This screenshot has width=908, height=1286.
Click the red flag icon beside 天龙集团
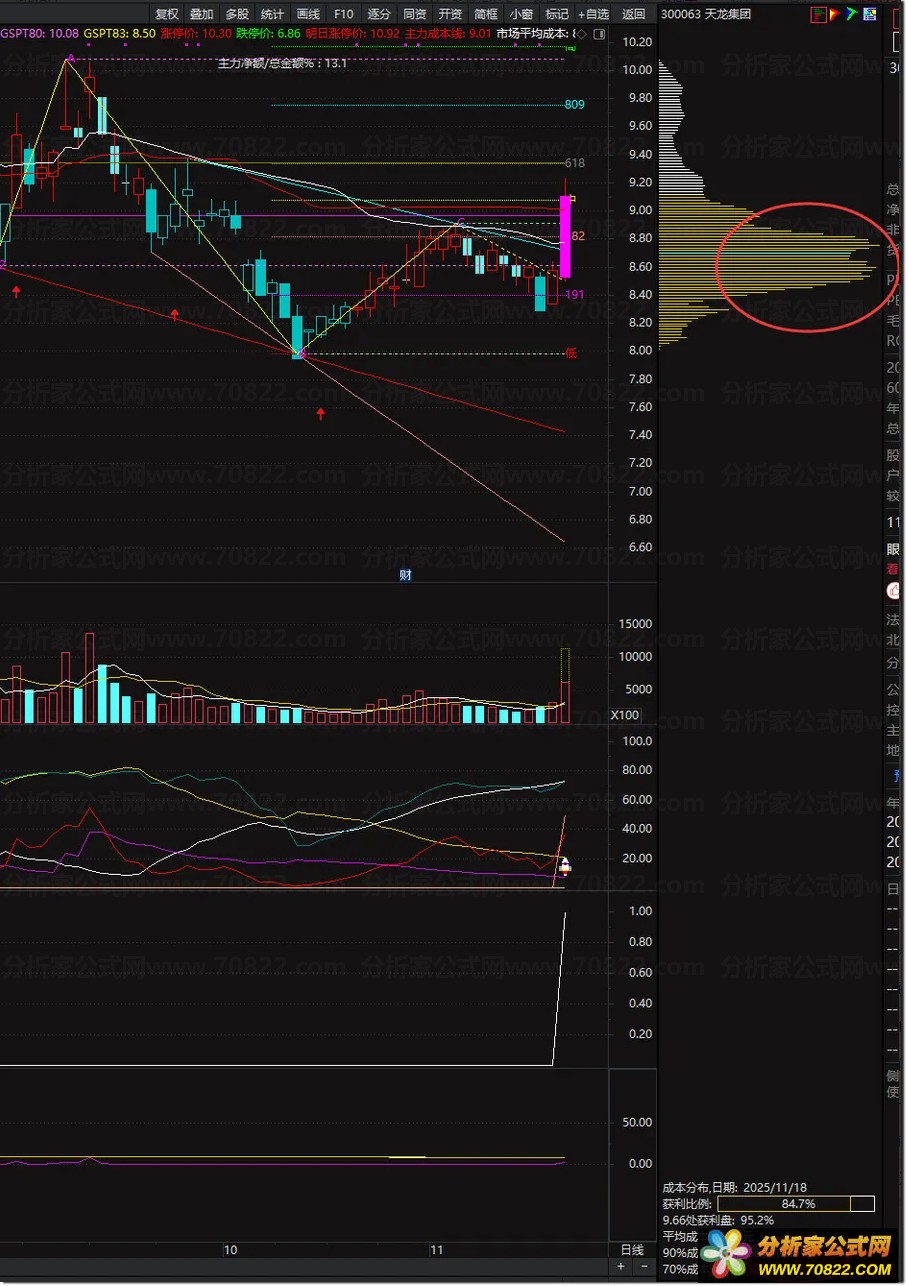pos(818,14)
